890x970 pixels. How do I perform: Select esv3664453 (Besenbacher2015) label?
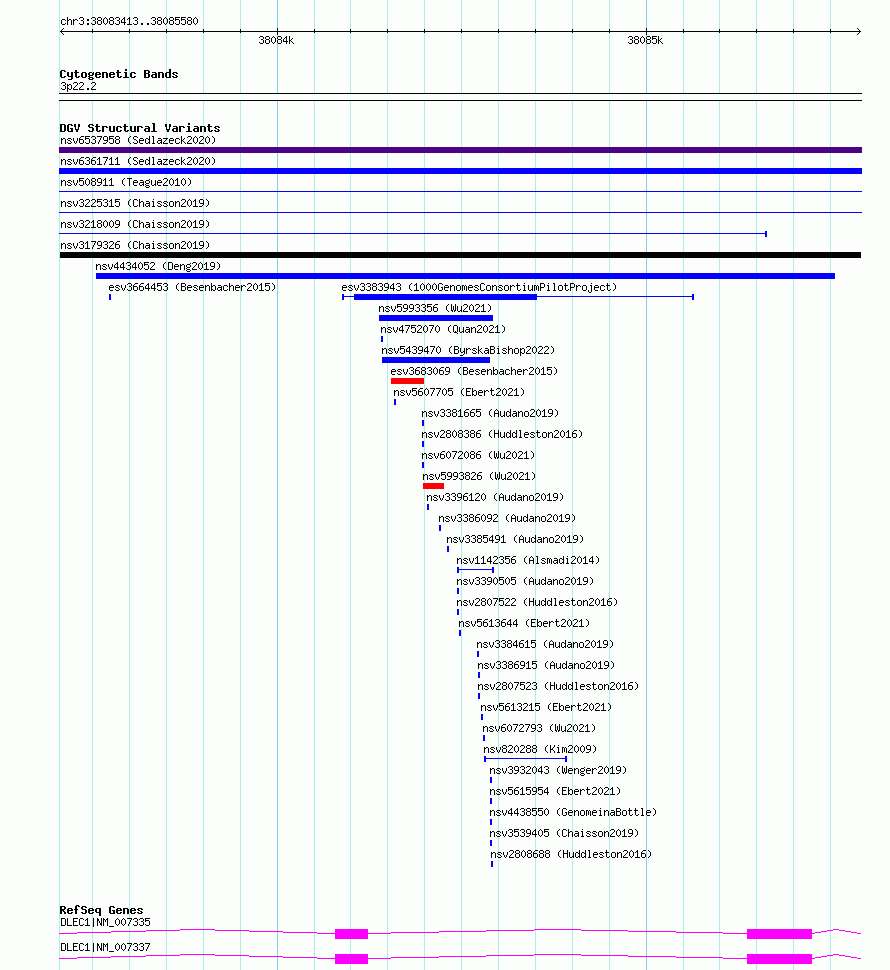[192, 288]
